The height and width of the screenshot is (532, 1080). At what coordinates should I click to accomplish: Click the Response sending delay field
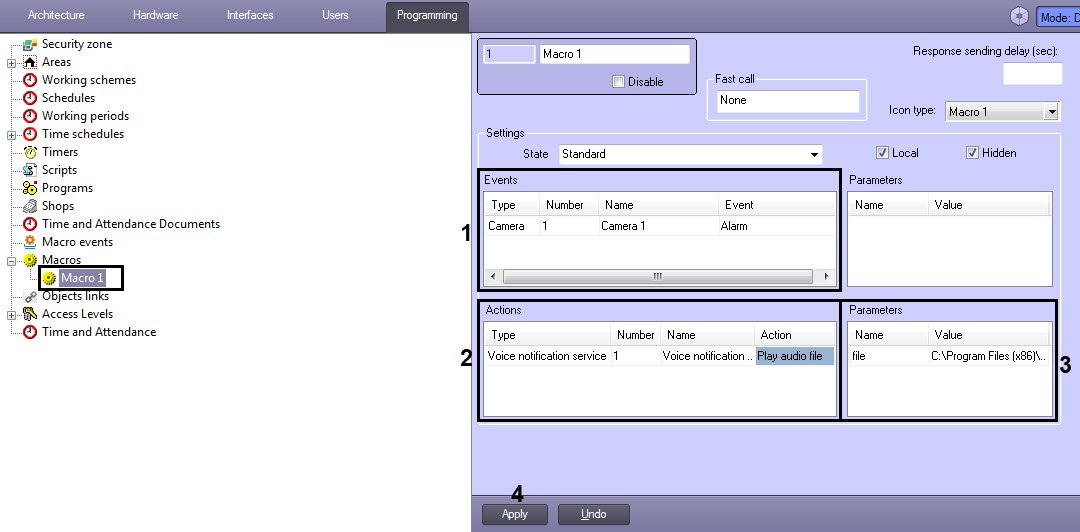point(1032,73)
